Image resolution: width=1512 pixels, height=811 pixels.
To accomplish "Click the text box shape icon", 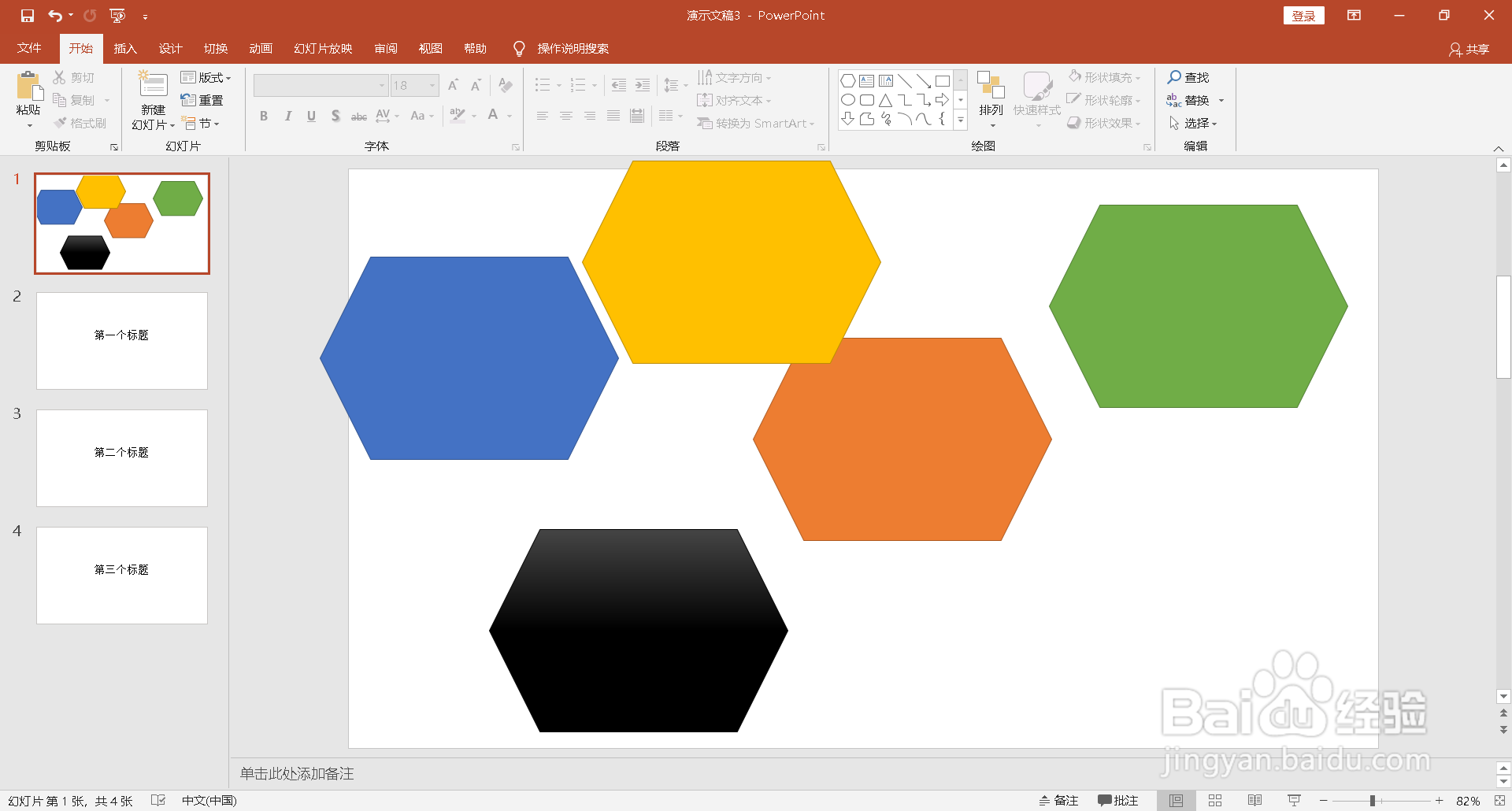I will (x=867, y=80).
